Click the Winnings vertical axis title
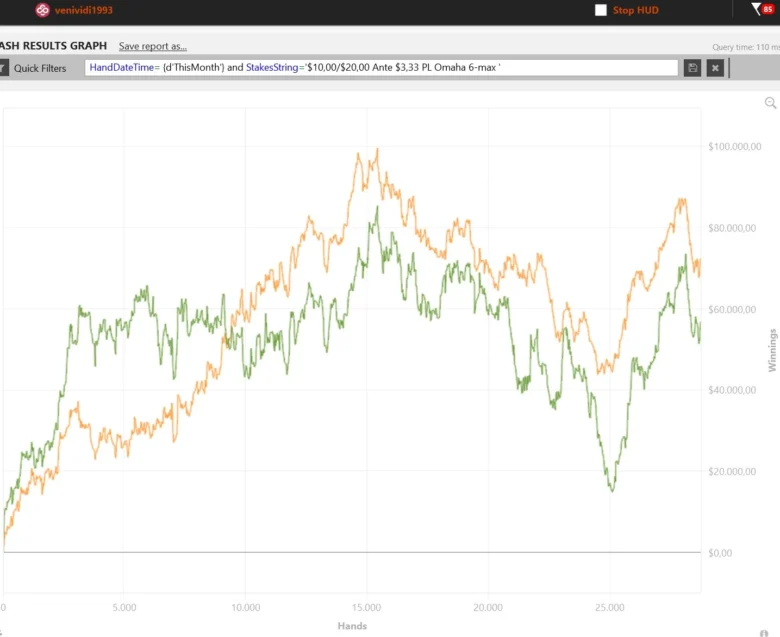The image size is (780, 637). tap(772, 350)
